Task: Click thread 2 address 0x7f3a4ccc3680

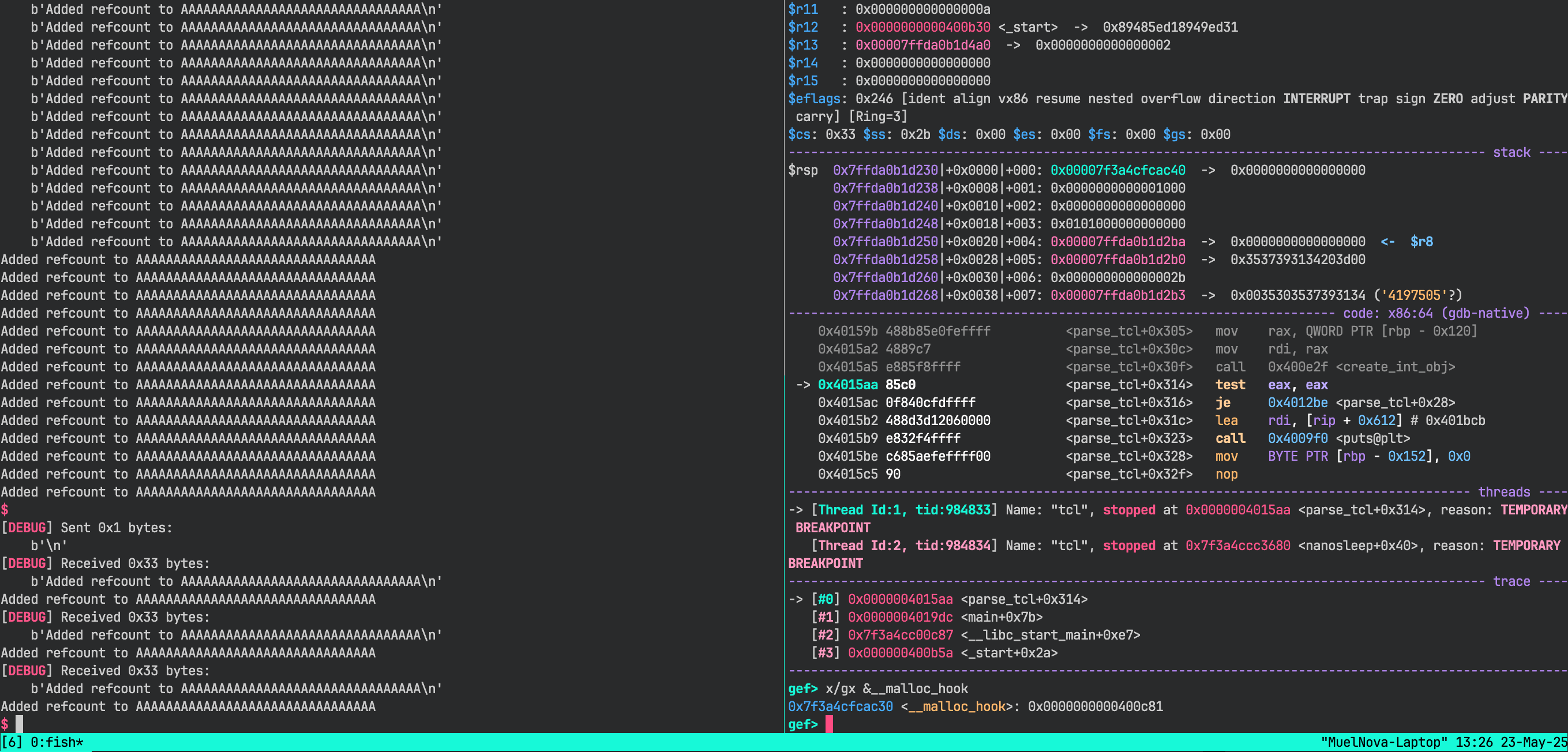Action: [1237, 546]
